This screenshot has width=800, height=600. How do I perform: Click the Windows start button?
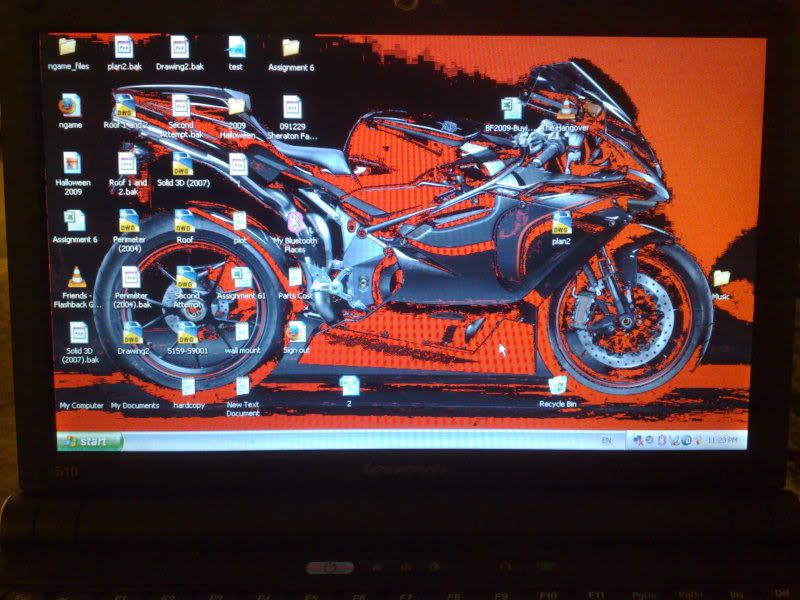click(90, 441)
